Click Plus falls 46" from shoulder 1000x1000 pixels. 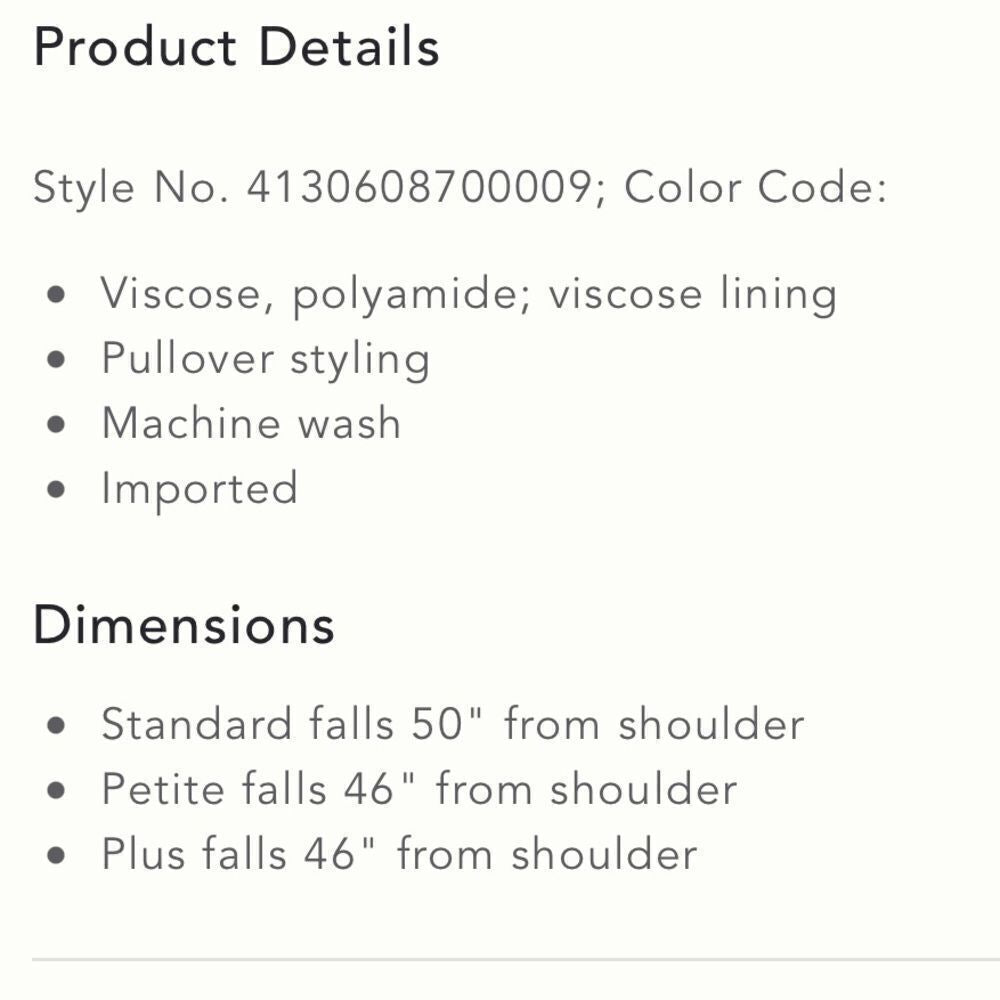click(x=399, y=853)
